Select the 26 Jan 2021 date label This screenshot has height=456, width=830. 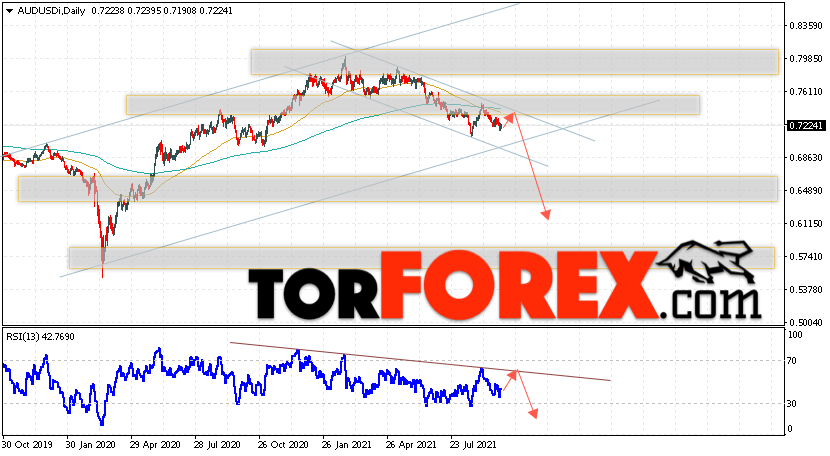347,445
